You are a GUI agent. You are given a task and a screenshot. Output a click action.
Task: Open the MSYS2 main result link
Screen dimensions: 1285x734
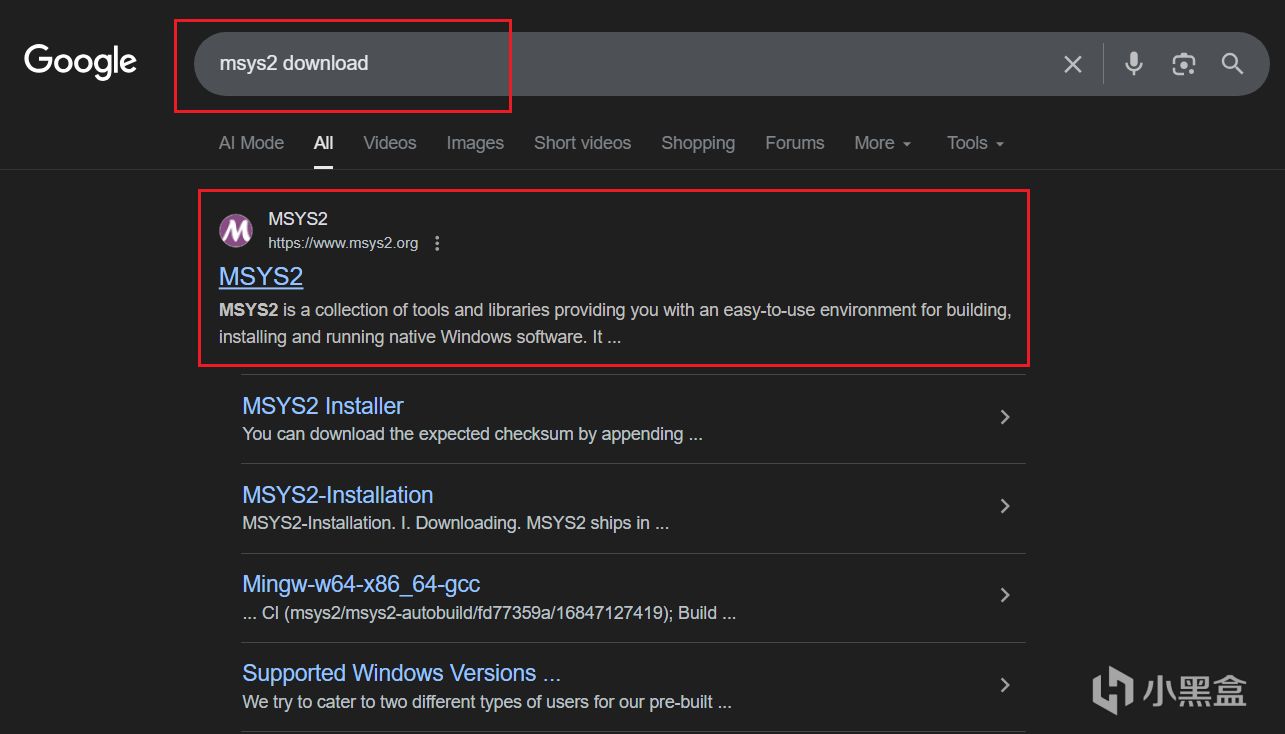[x=261, y=277]
